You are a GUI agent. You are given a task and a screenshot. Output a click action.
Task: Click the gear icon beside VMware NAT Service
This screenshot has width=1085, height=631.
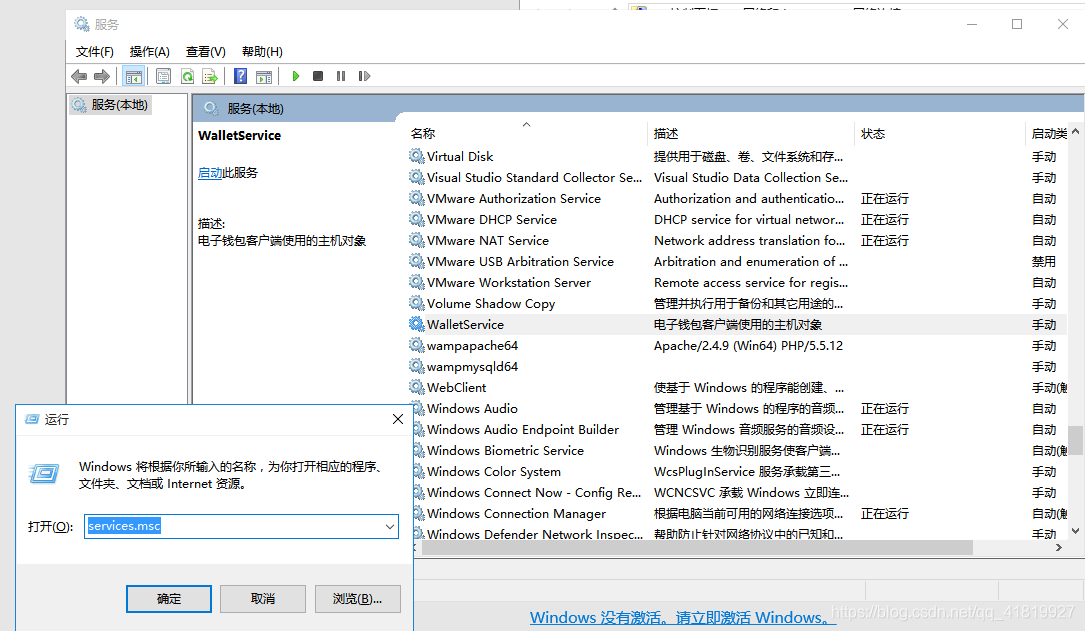(417, 240)
